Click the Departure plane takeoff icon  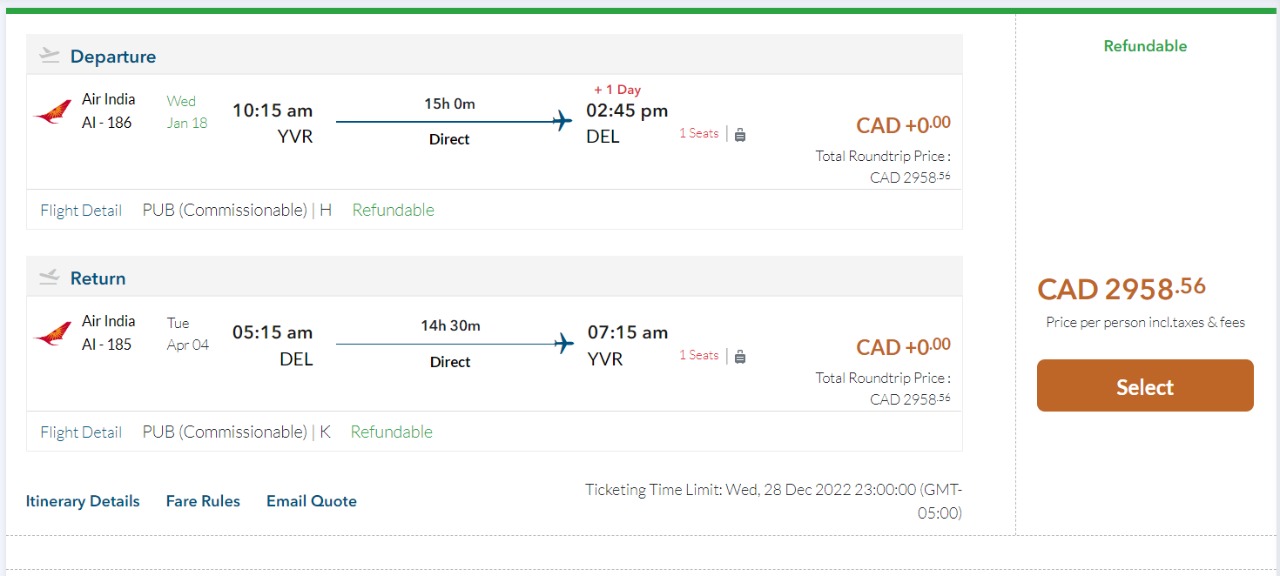click(49, 56)
